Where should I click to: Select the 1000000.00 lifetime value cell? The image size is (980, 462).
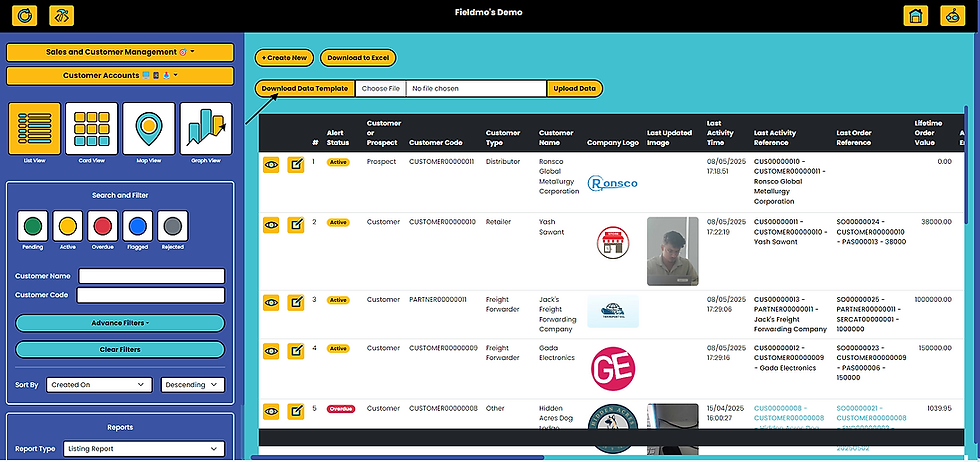pyautogui.click(x=932, y=300)
